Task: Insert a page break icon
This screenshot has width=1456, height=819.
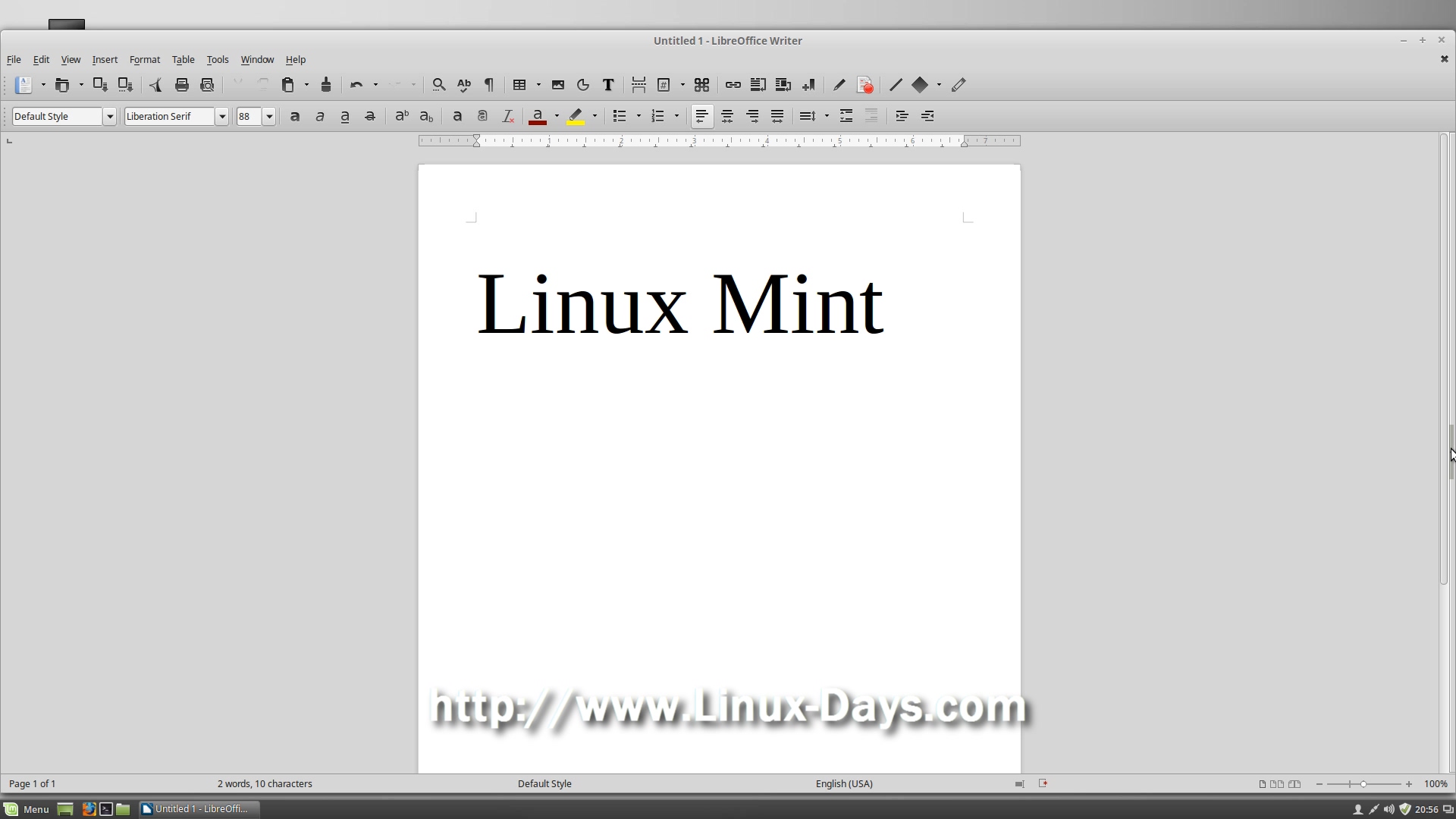Action: 639,85
